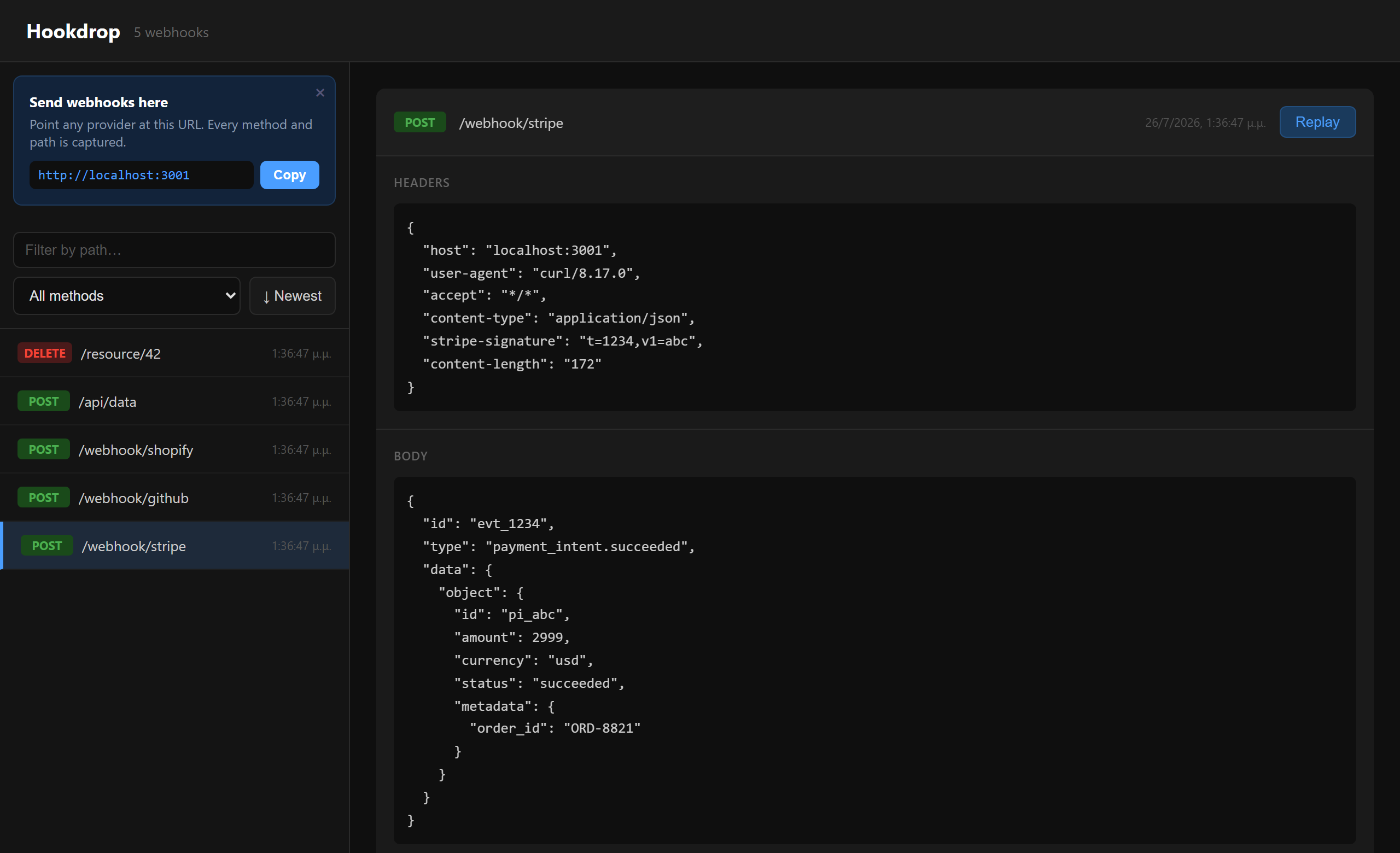Click the time of /api/data row
This screenshot has height=853, width=1400.
[301, 402]
